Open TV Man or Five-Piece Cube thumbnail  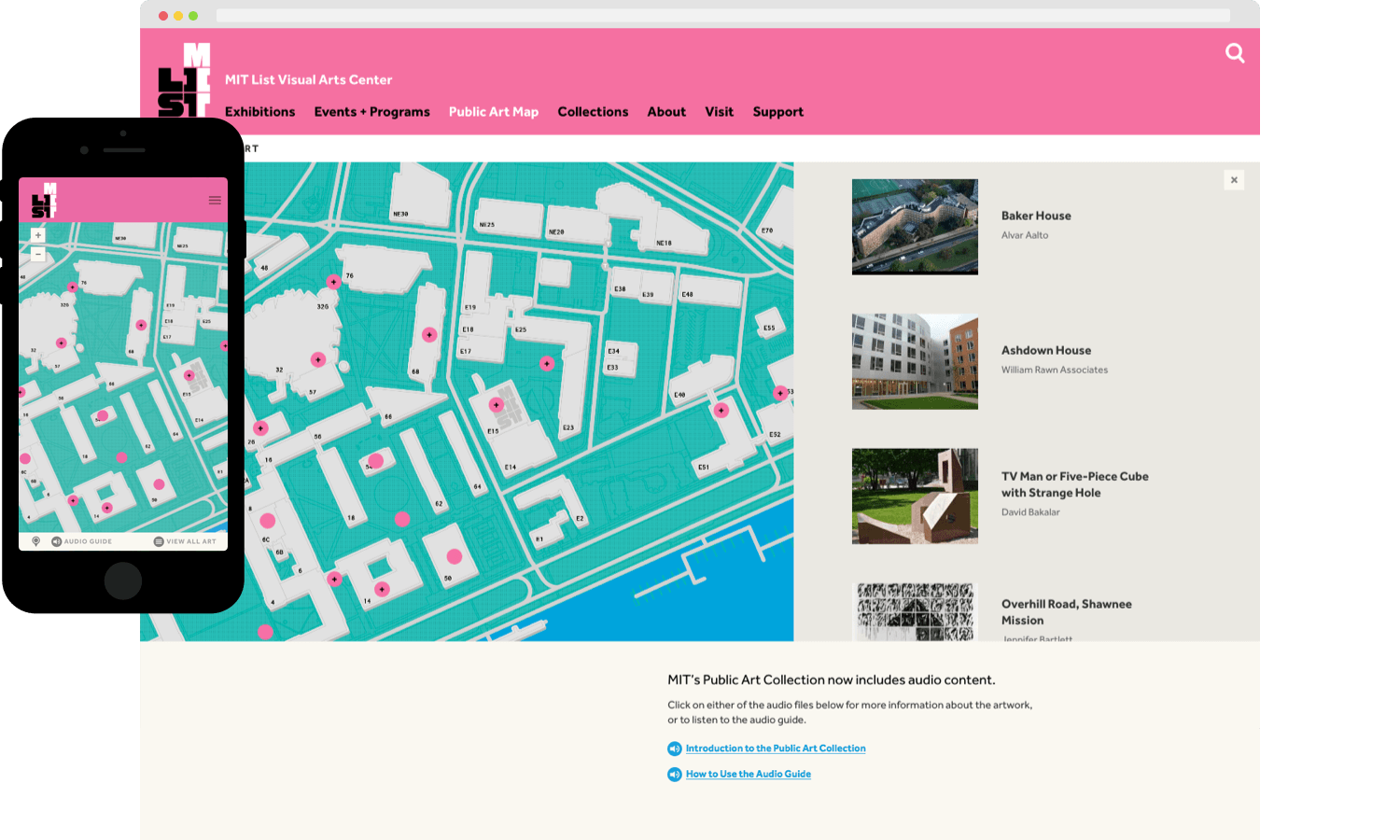tap(915, 497)
